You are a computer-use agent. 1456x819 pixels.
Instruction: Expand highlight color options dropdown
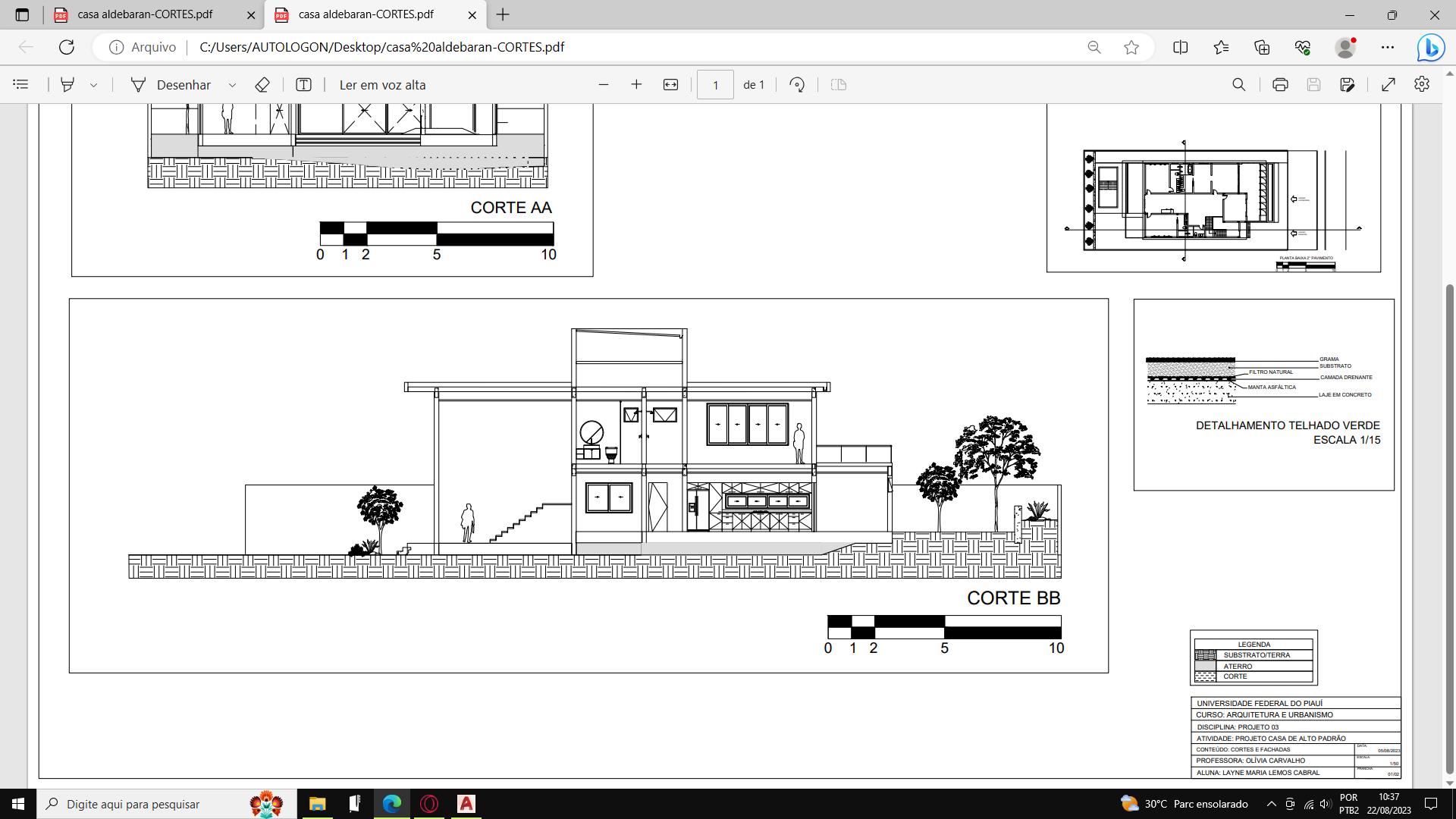pyautogui.click(x=93, y=85)
